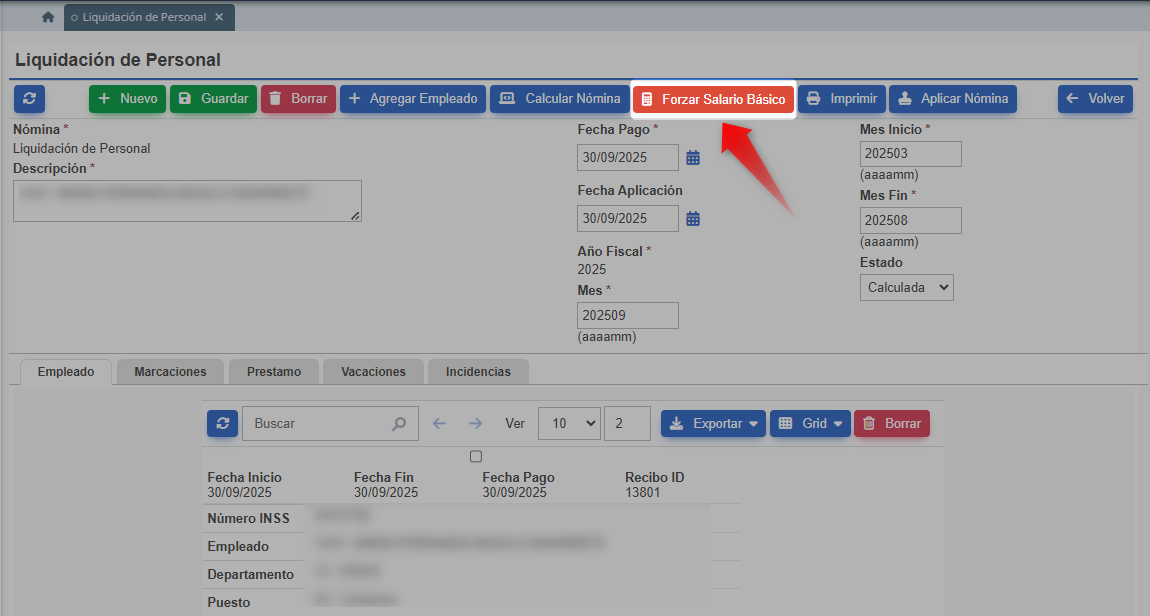
Task: Click the search magnifier icon
Action: 399,423
